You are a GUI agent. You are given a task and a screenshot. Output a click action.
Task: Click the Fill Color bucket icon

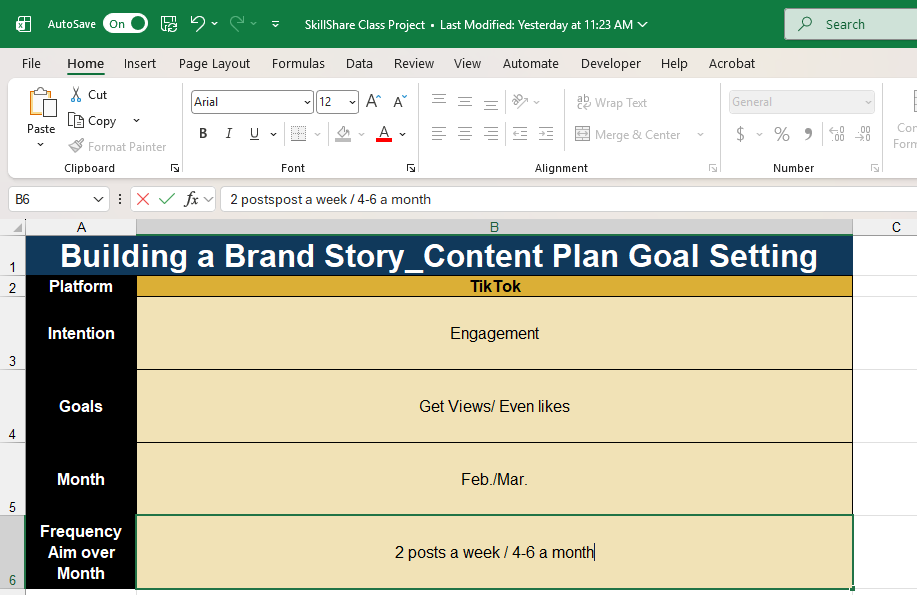(x=343, y=134)
